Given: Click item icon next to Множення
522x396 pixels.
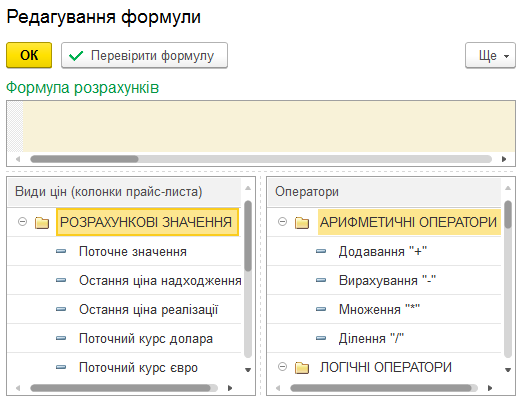Looking at the screenshot, I should (321, 309).
